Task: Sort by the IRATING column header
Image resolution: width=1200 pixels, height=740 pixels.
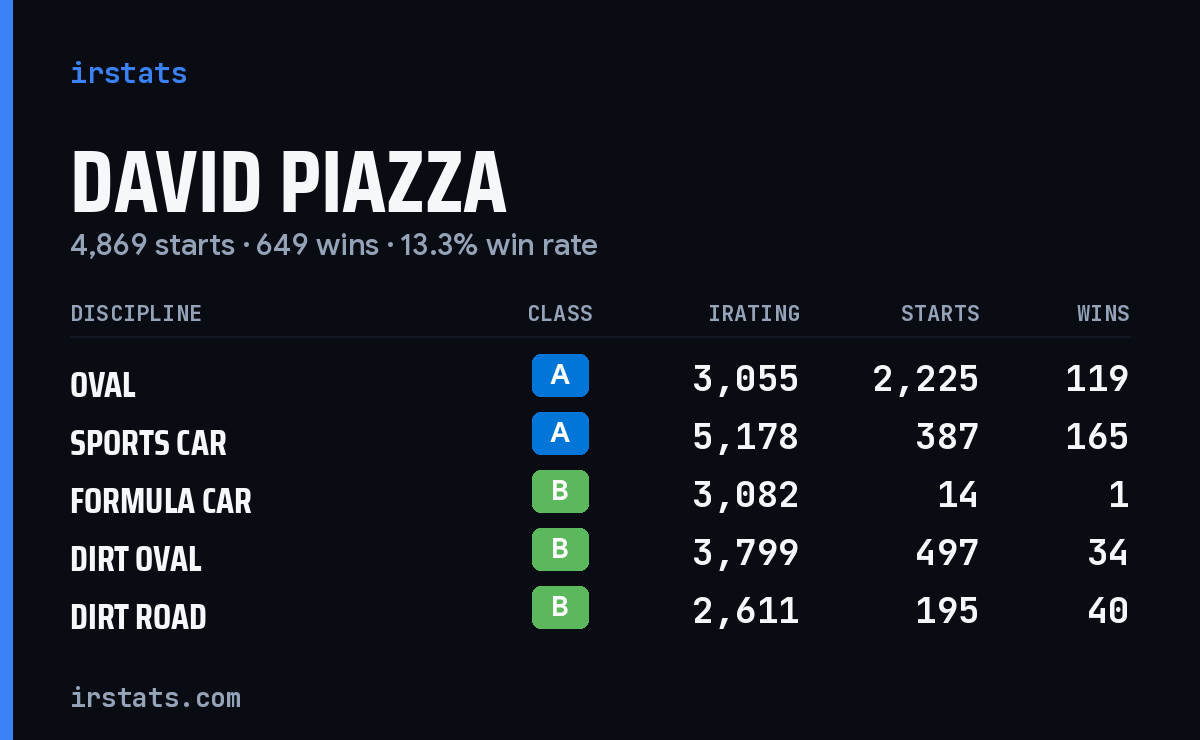Action: click(x=754, y=314)
